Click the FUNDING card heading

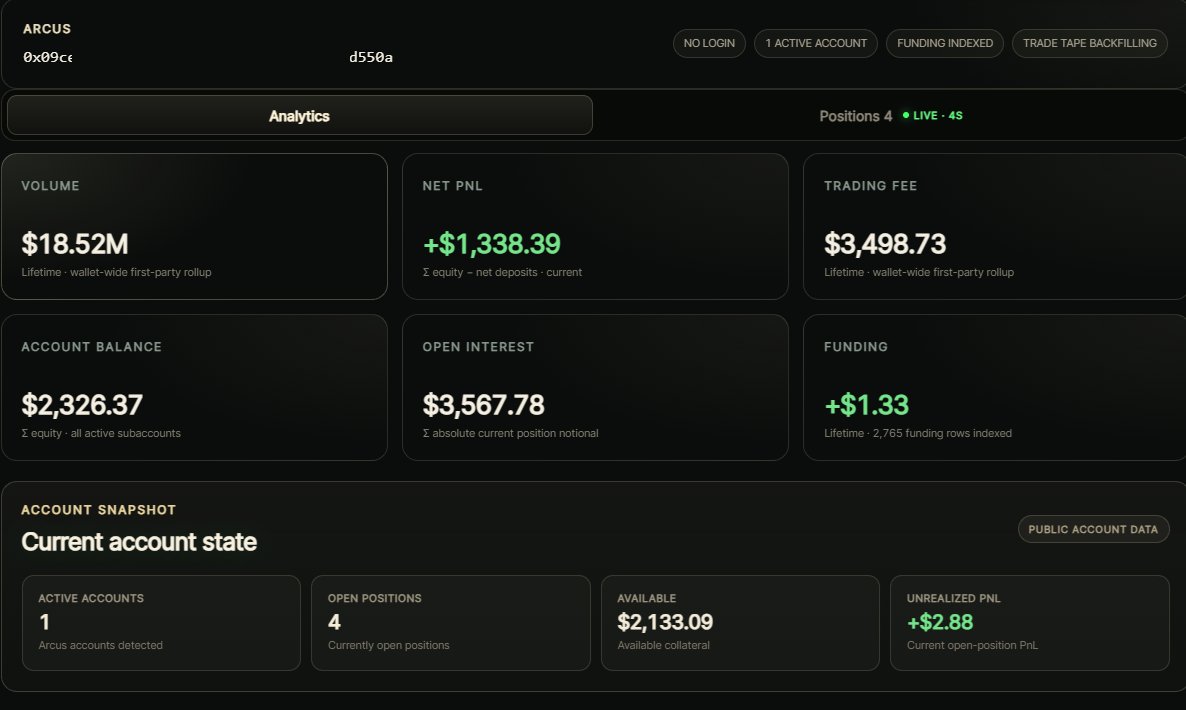click(x=855, y=347)
